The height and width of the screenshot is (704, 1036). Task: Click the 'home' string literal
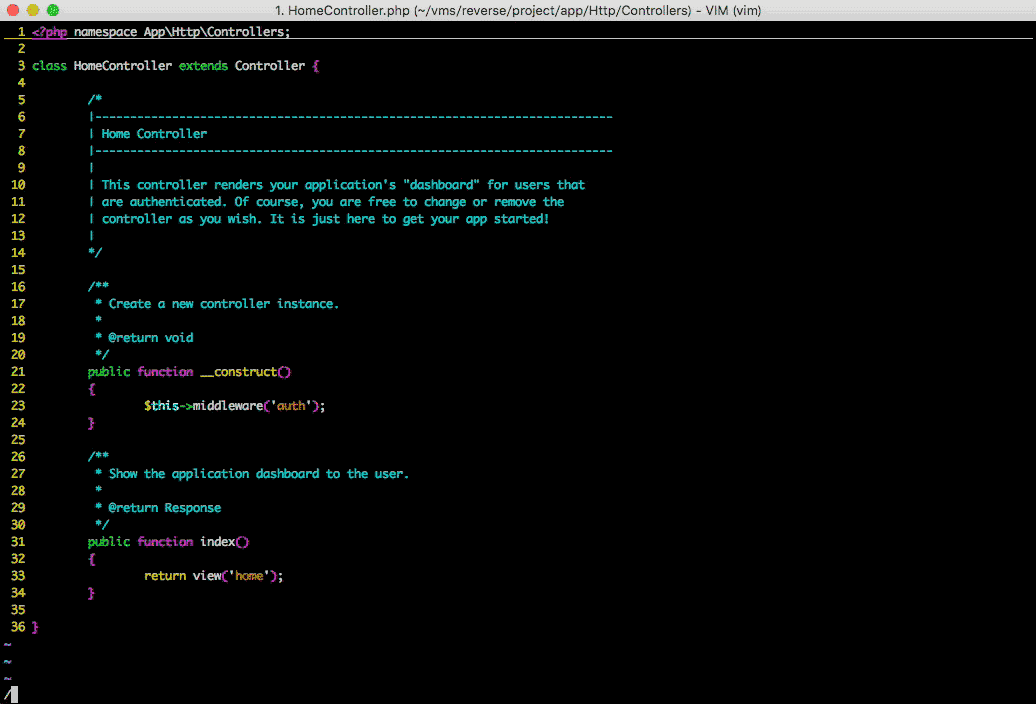[249, 576]
